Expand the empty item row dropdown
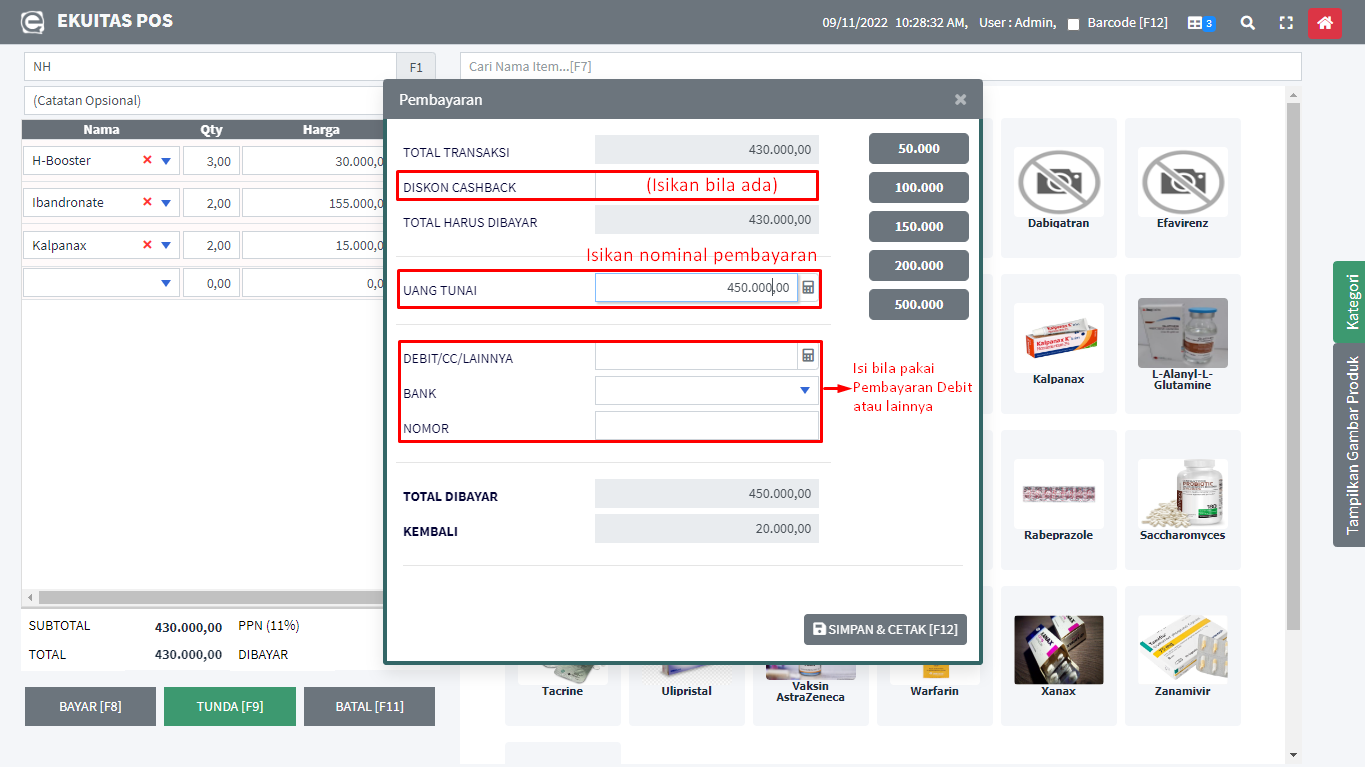The height and width of the screenshot is (767, 1365). pyautogui.click(x=166, y=284)
